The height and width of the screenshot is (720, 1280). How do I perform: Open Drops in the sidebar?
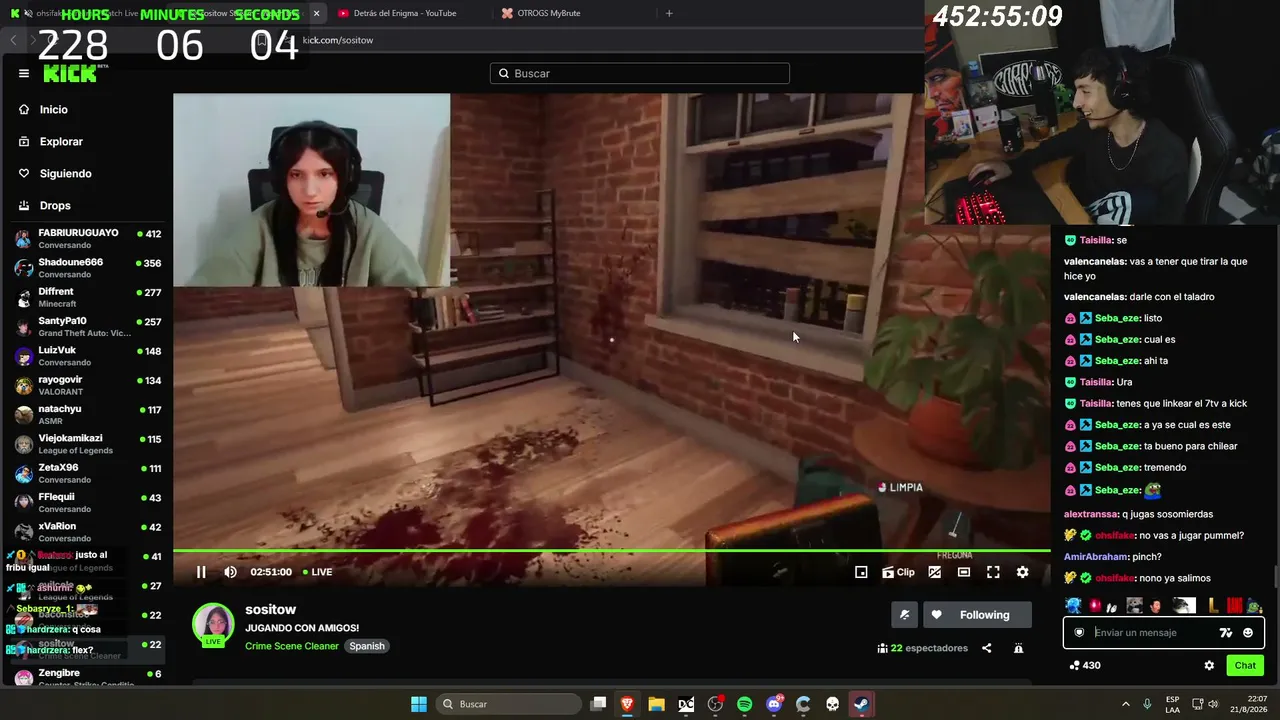[x=55, y=206]
